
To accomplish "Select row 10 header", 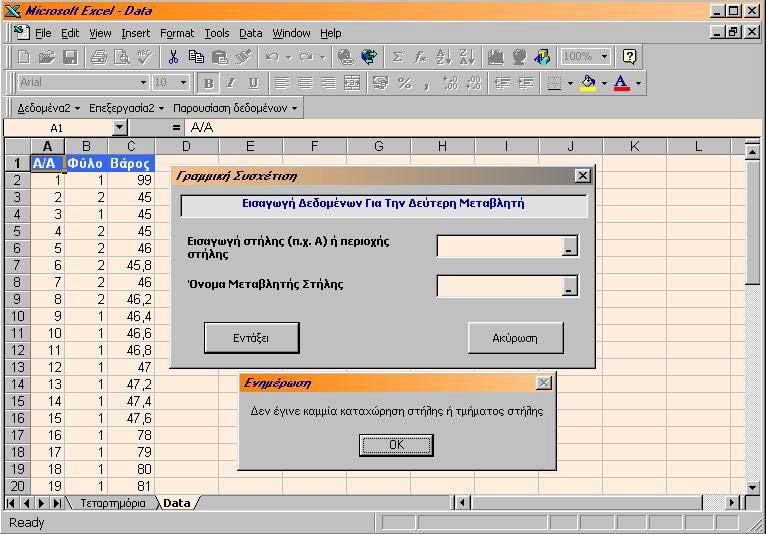I will pyautogui.click(x=18, y=316).
